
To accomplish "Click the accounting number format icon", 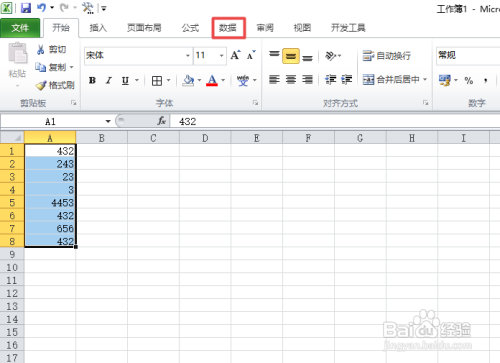I will (445, 80).
